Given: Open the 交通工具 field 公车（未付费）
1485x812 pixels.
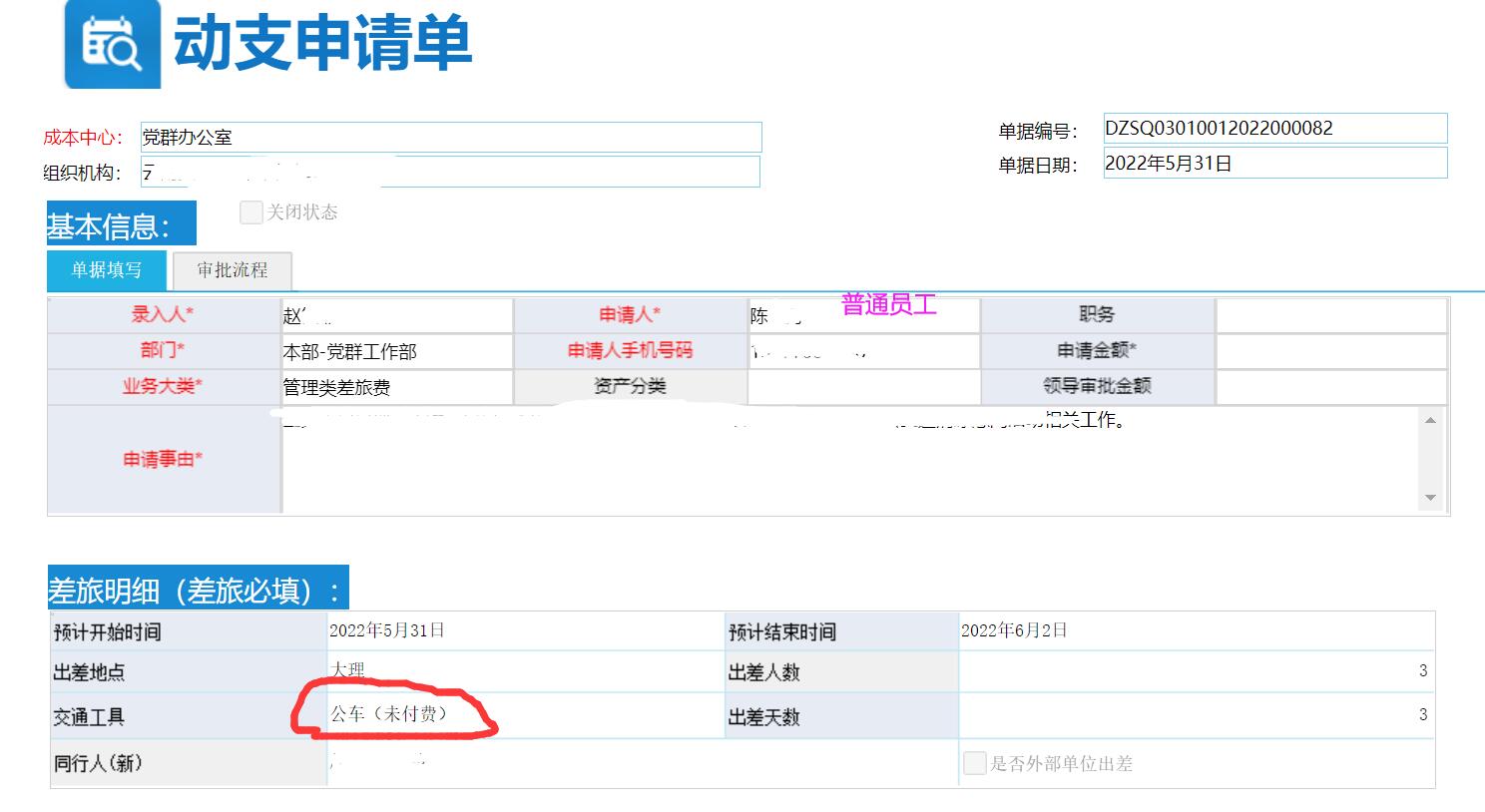Looking at the screenshot, I should 525,715.
